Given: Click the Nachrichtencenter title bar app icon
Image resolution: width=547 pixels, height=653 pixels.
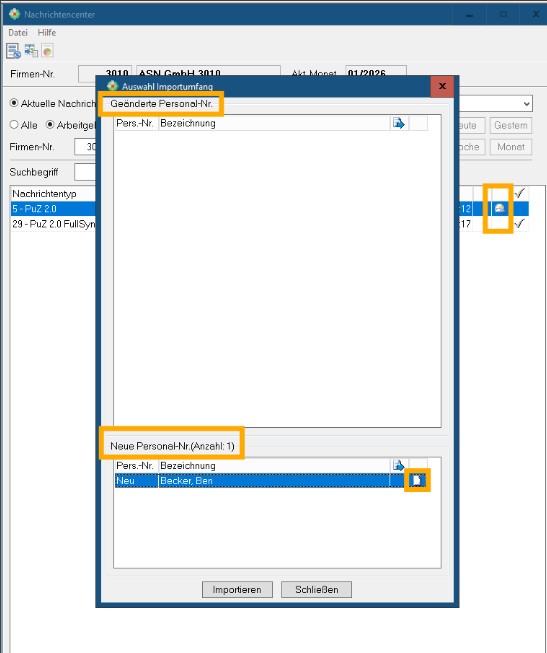Looking at the screenshot, I should 14,14.
